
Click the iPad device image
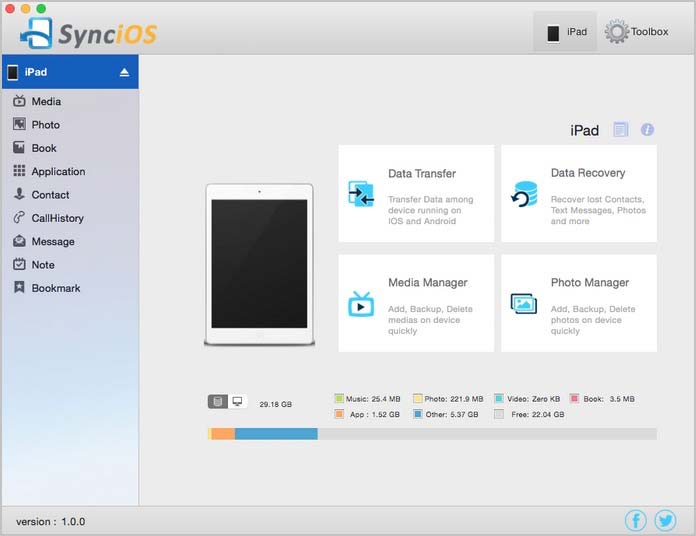pyautogui.click(x=260, y=264)
